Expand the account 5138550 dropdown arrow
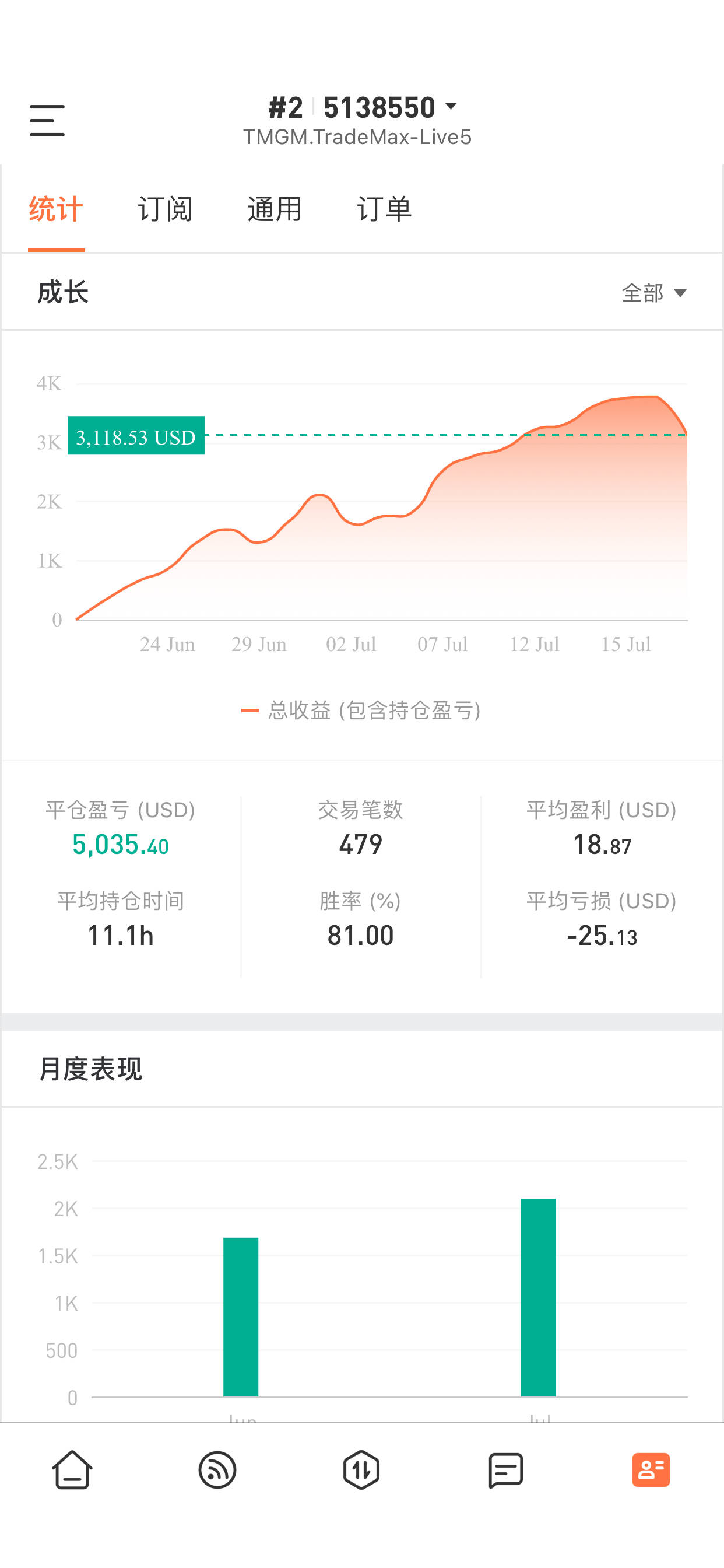The image size is (724, 1568). 451,107
